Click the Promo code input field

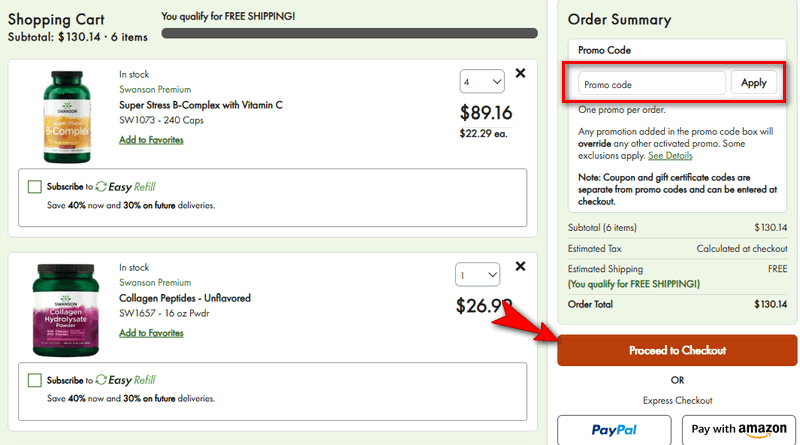652,84
